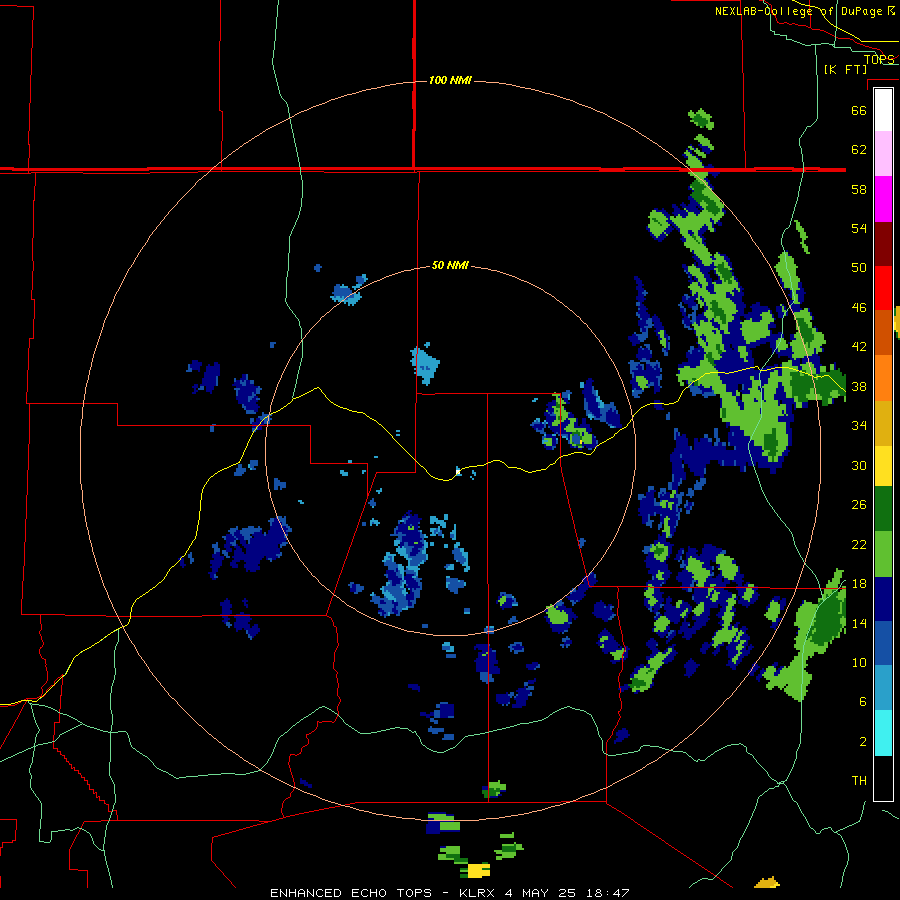
Task: Click the "50" legend scale value
Action: [859, 267]
